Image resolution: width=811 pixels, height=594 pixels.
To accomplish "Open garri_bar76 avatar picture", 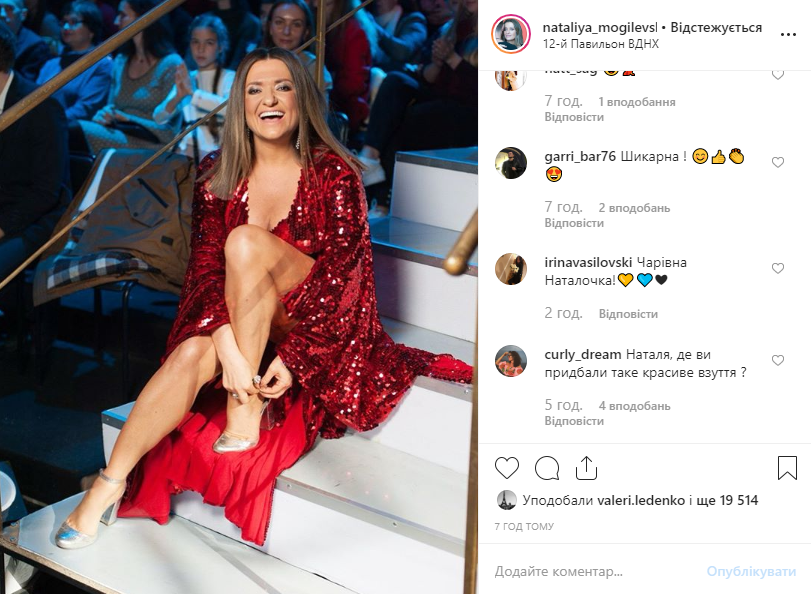I will [511, 163].
